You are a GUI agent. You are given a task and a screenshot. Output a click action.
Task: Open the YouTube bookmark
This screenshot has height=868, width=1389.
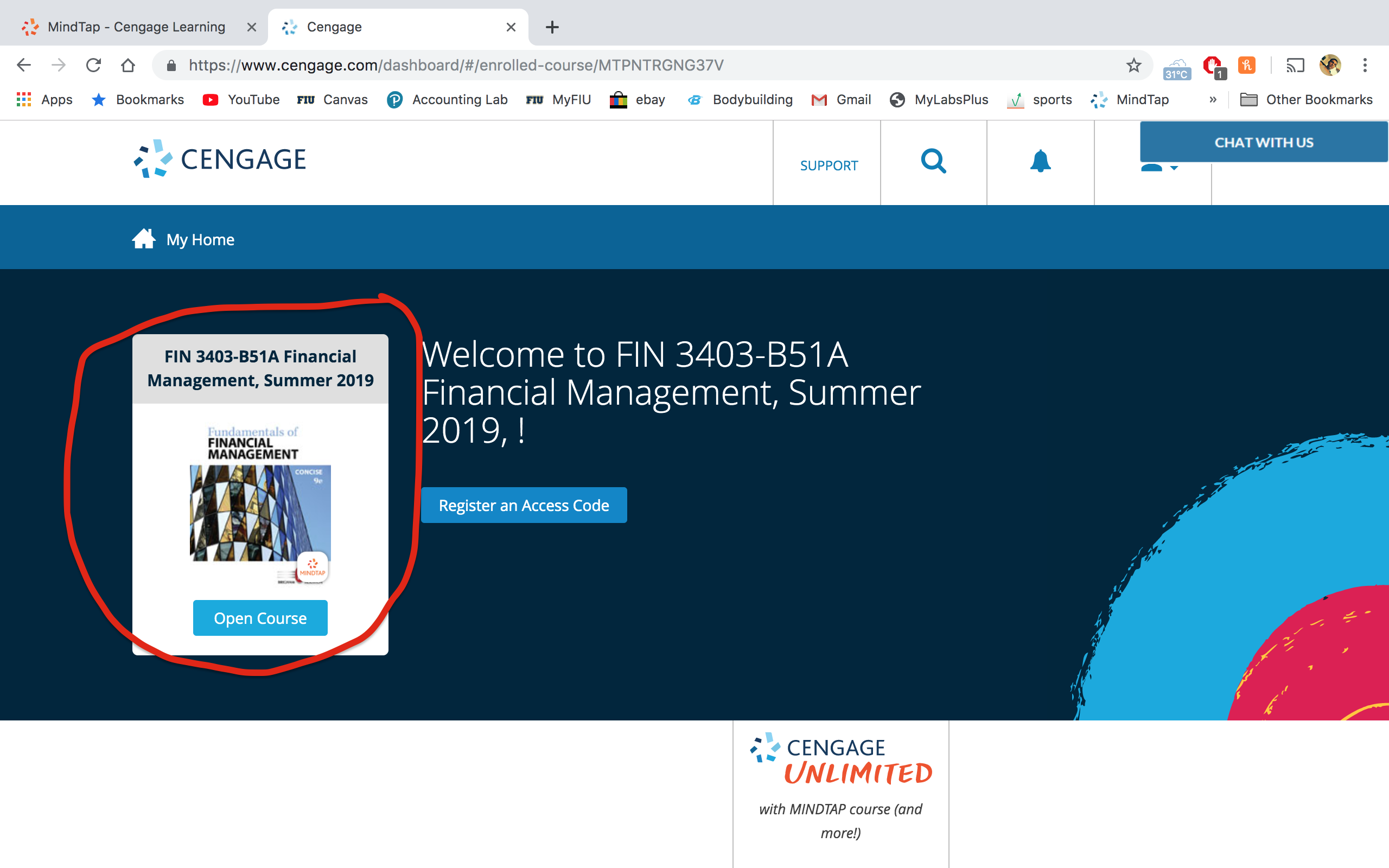pos(241,100)
